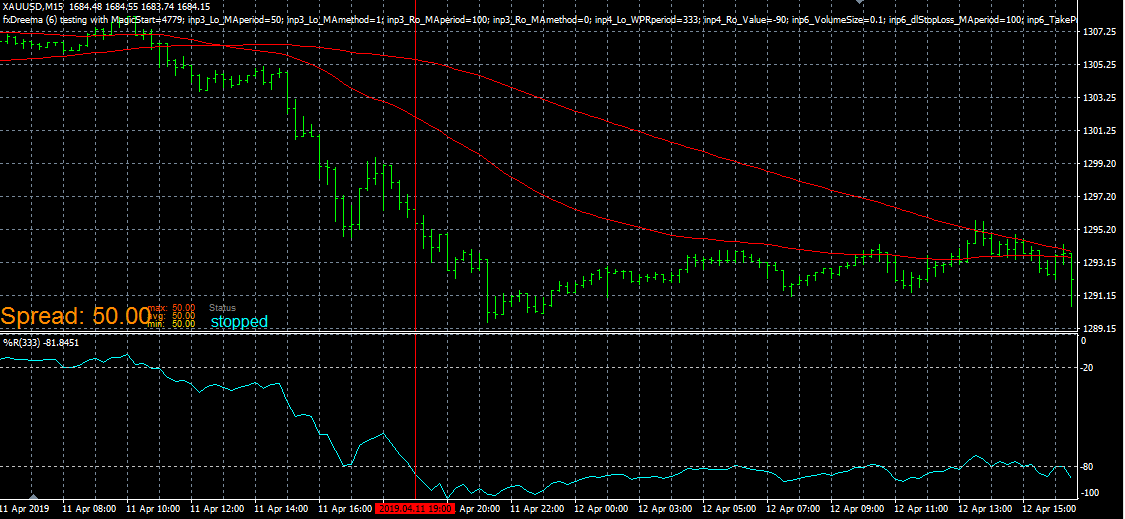Click the '12 Apr 03:00' time axis label
The width and height of the screenshot is (1125, 519).
pos(665,508)
